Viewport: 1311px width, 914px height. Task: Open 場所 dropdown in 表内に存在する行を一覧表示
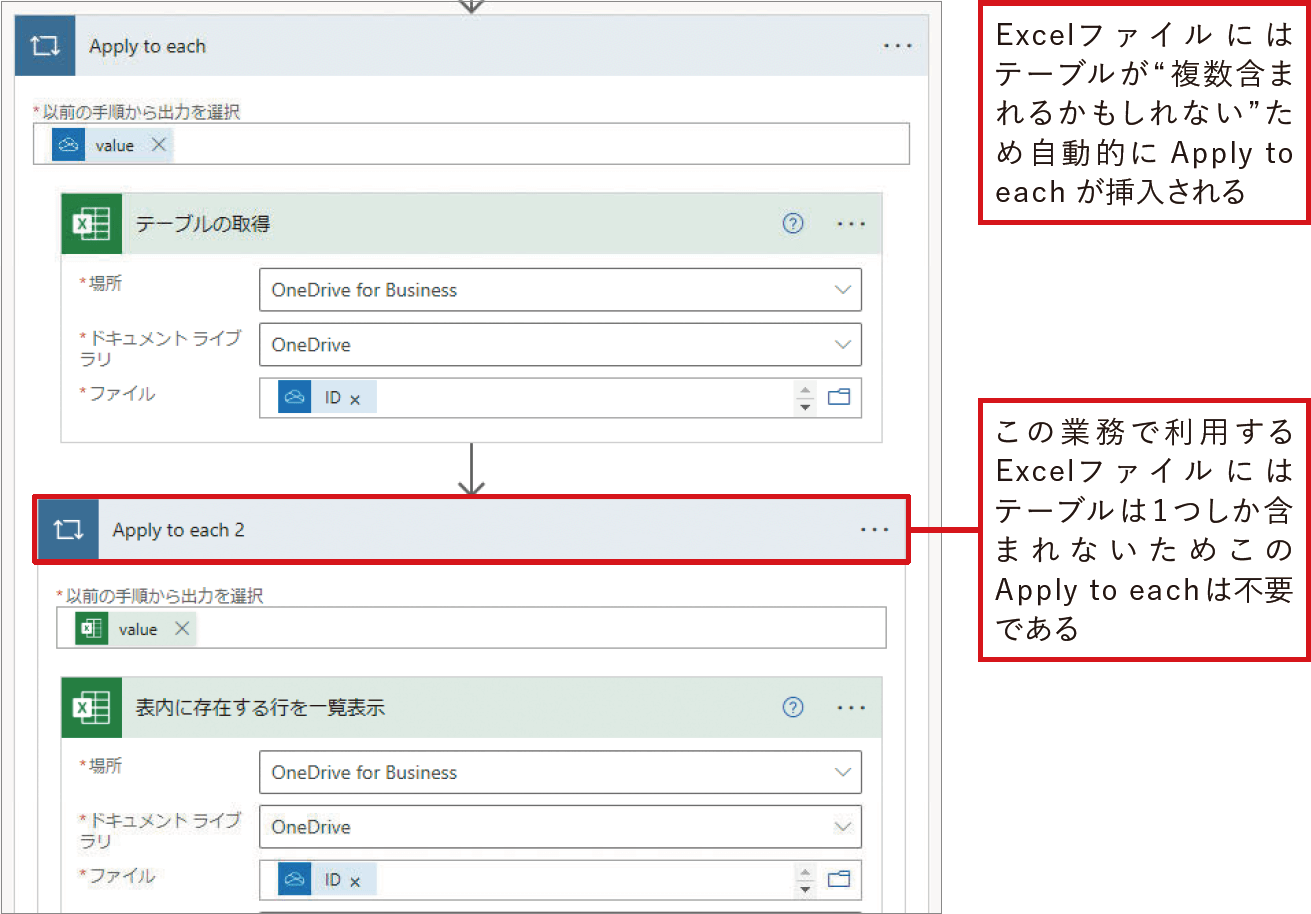pos(560,772)
